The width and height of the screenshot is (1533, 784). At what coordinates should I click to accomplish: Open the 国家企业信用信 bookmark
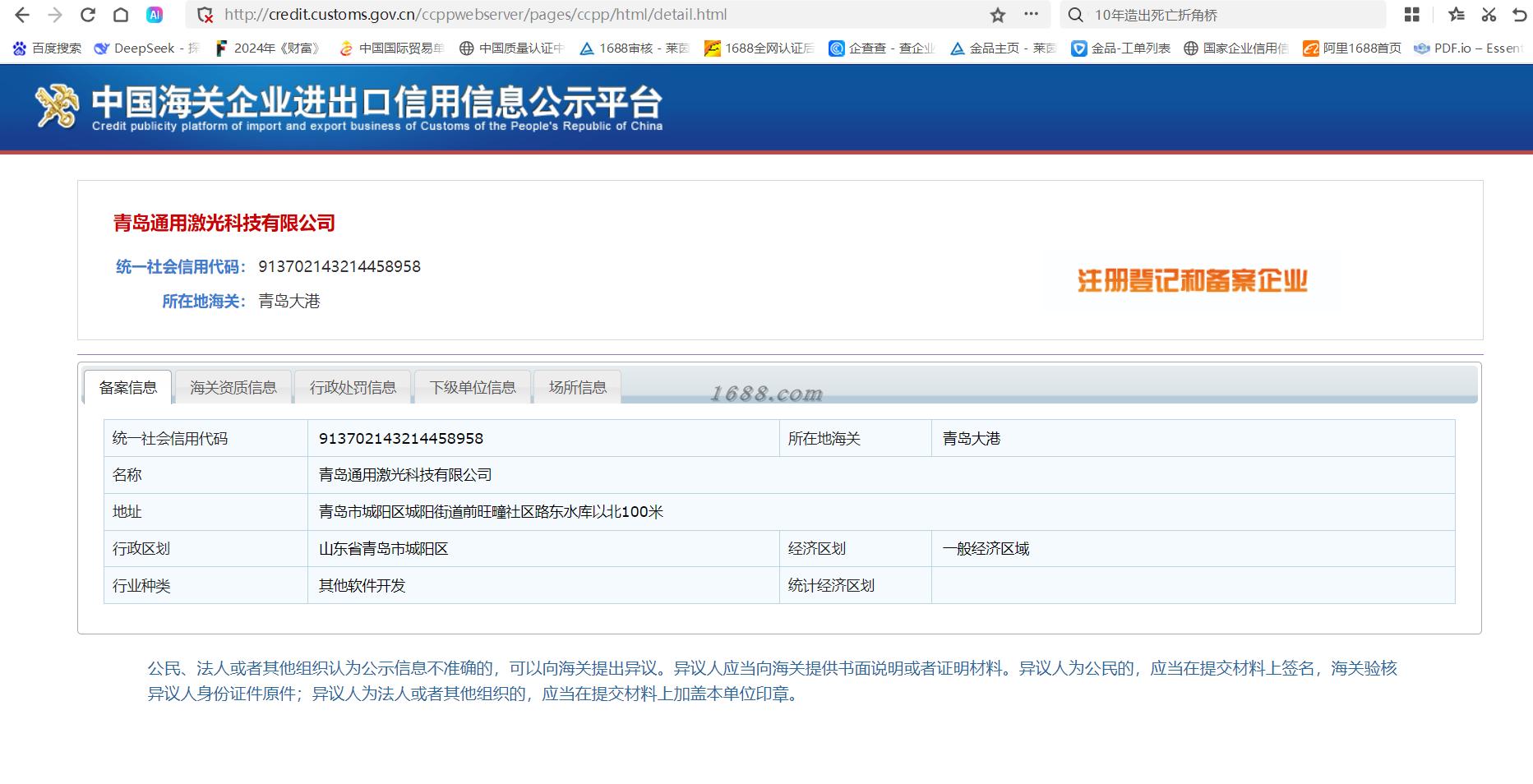1236,48
